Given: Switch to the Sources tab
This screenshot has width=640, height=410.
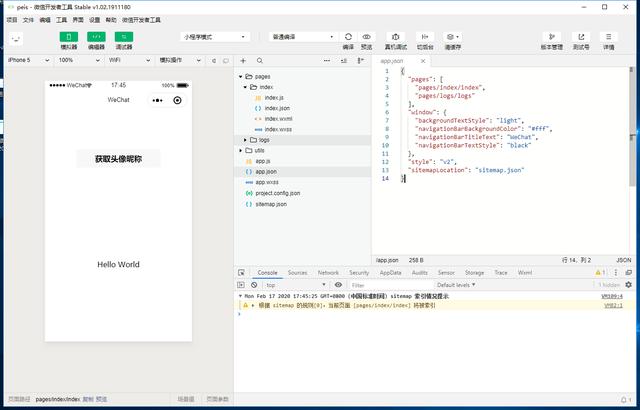Looking at the screenshot, I should (x=297, y=273).
